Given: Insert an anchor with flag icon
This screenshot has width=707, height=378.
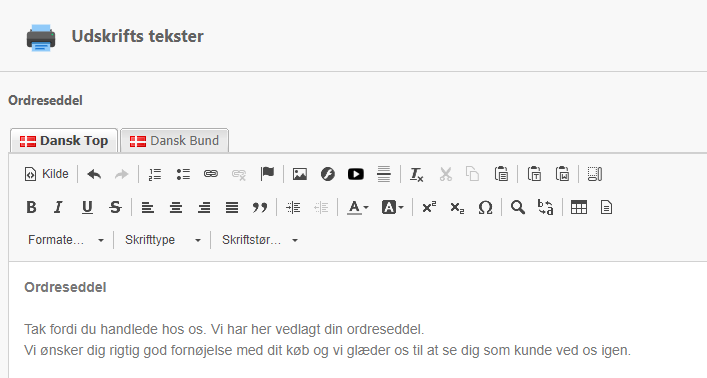Looking at the screenshot, I should pos(267,174).
